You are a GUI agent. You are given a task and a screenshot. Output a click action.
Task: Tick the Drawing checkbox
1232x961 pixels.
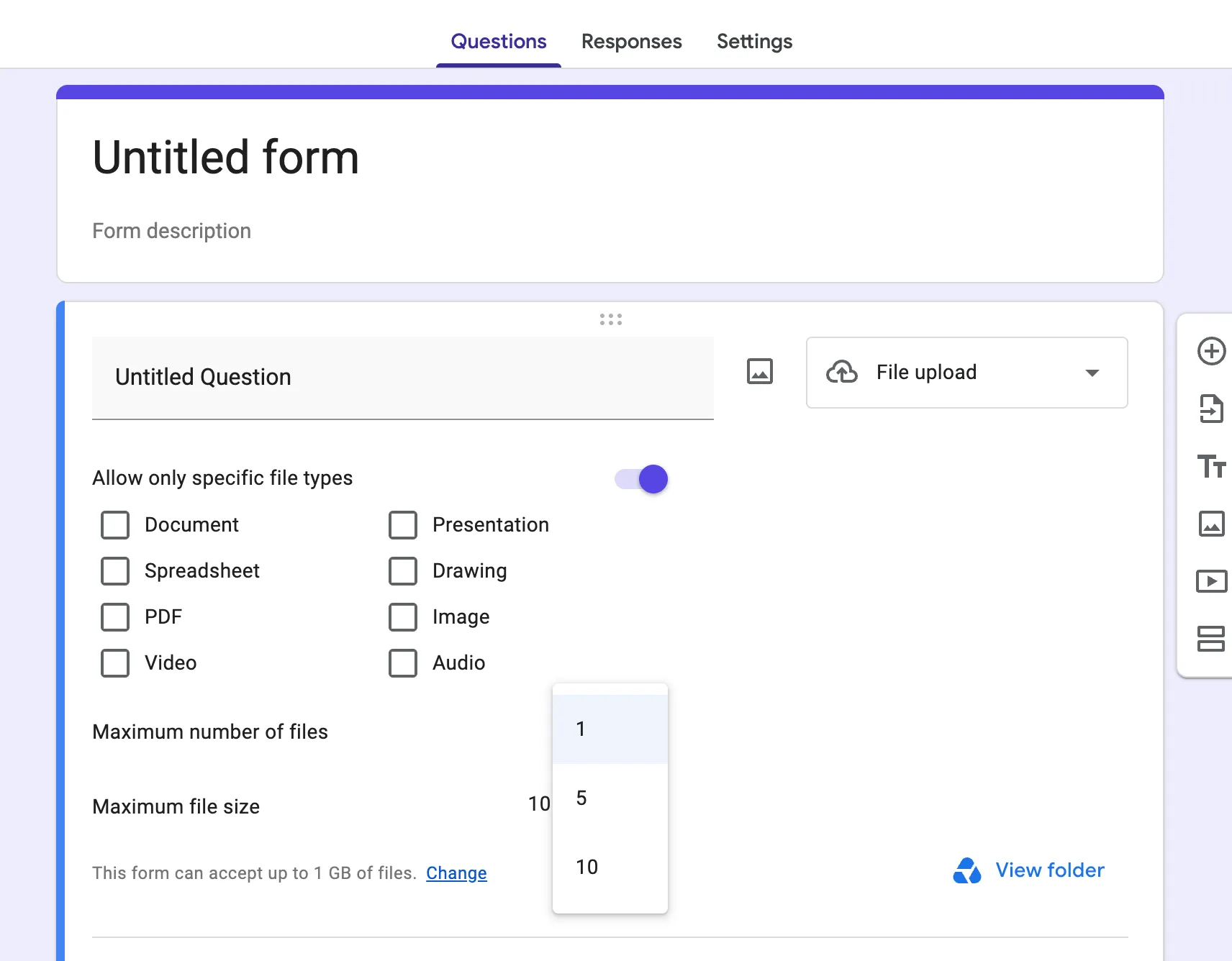point(403,571)
